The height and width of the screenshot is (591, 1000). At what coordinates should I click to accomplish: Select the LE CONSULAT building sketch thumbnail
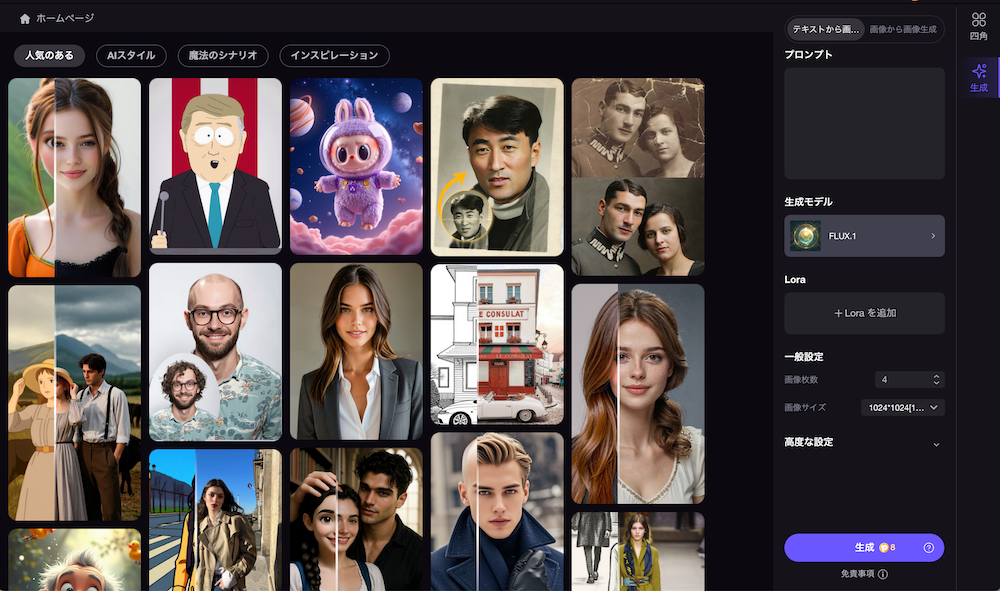click(x=497, y=344)
